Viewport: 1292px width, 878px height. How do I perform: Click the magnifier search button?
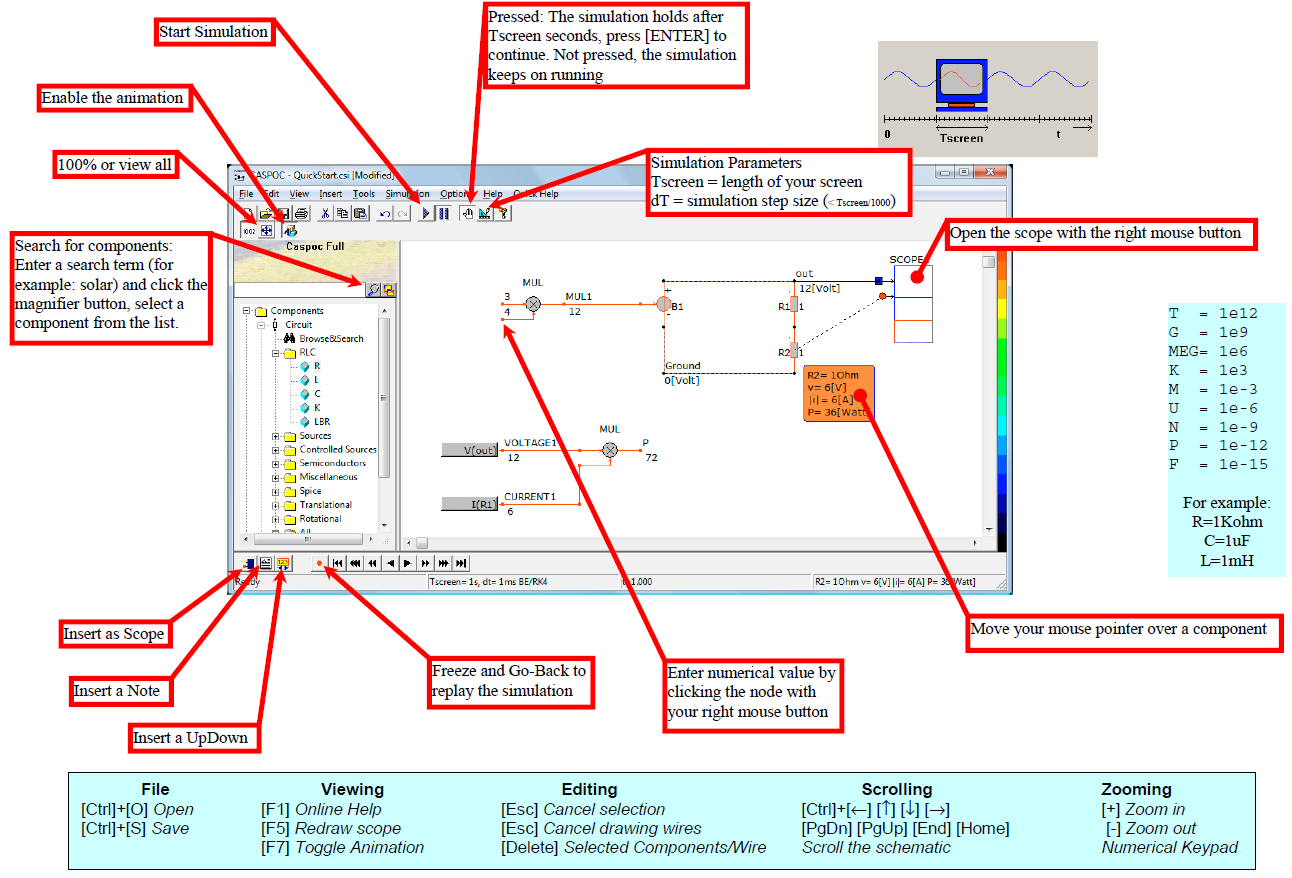[x=372, y=290]
